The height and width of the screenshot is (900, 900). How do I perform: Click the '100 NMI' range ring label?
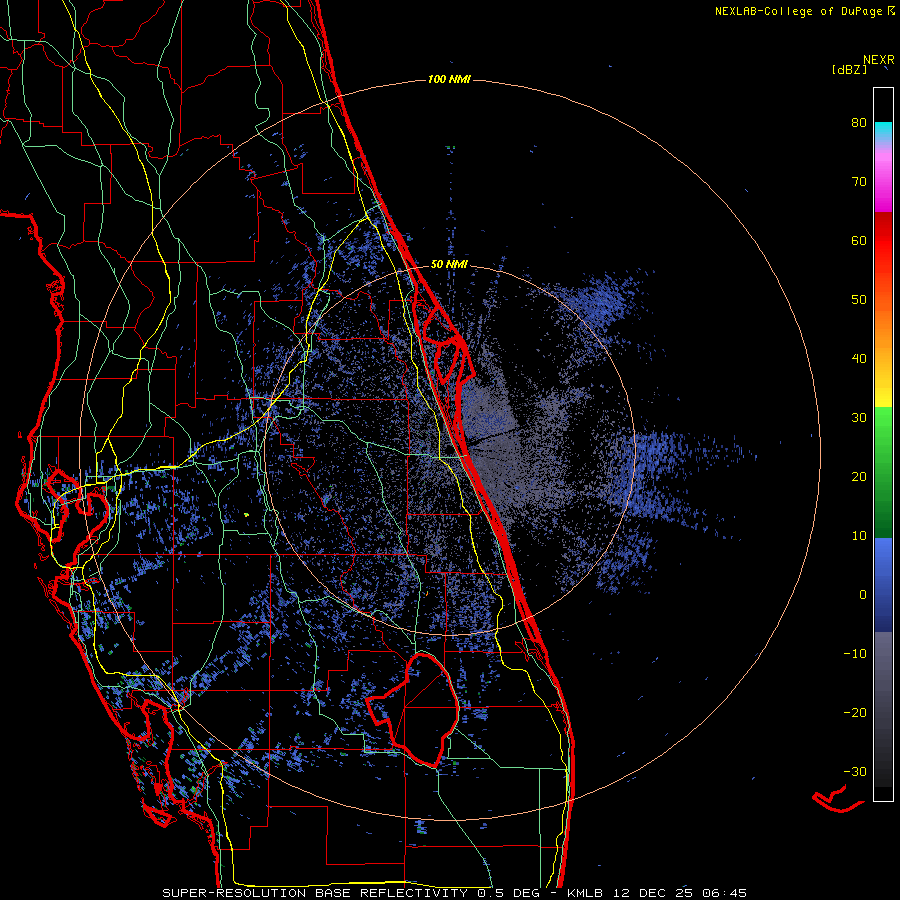point(449,79)
